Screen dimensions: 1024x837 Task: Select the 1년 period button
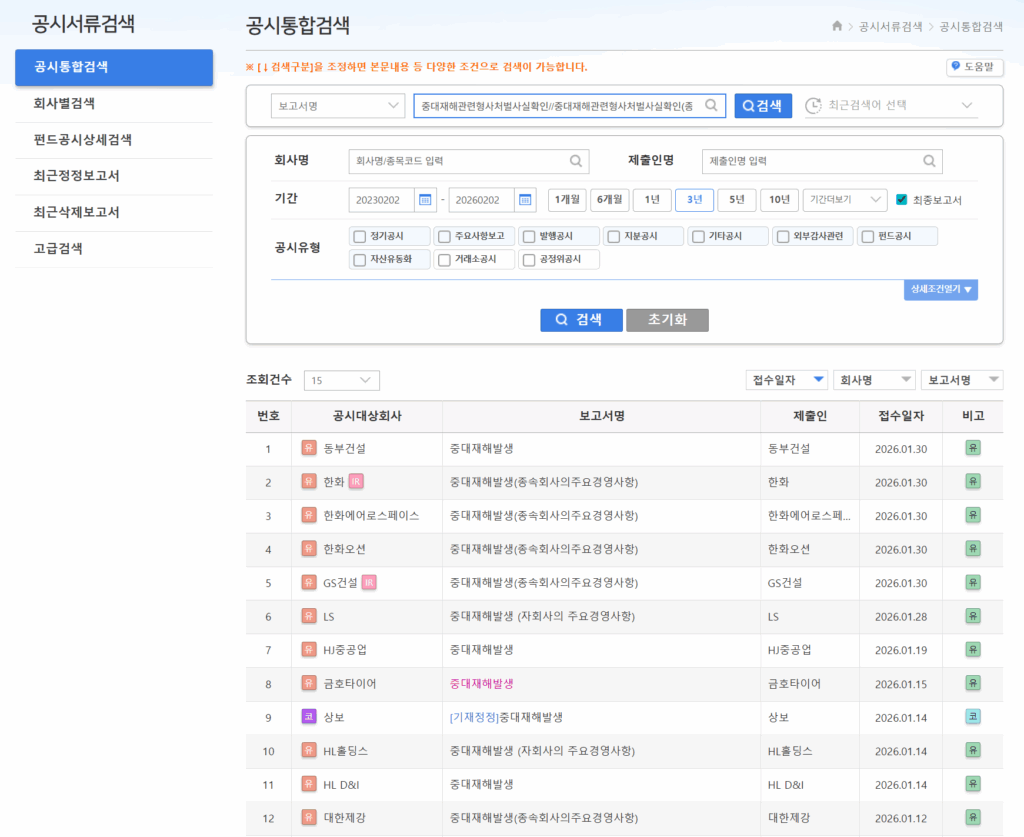(x=652, y=200)
